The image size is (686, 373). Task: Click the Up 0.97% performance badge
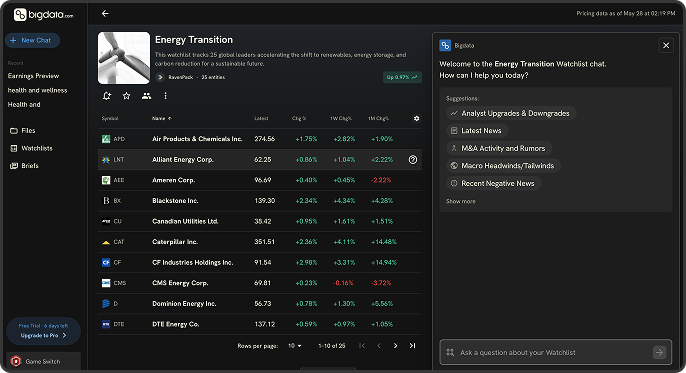click(402, 77)
